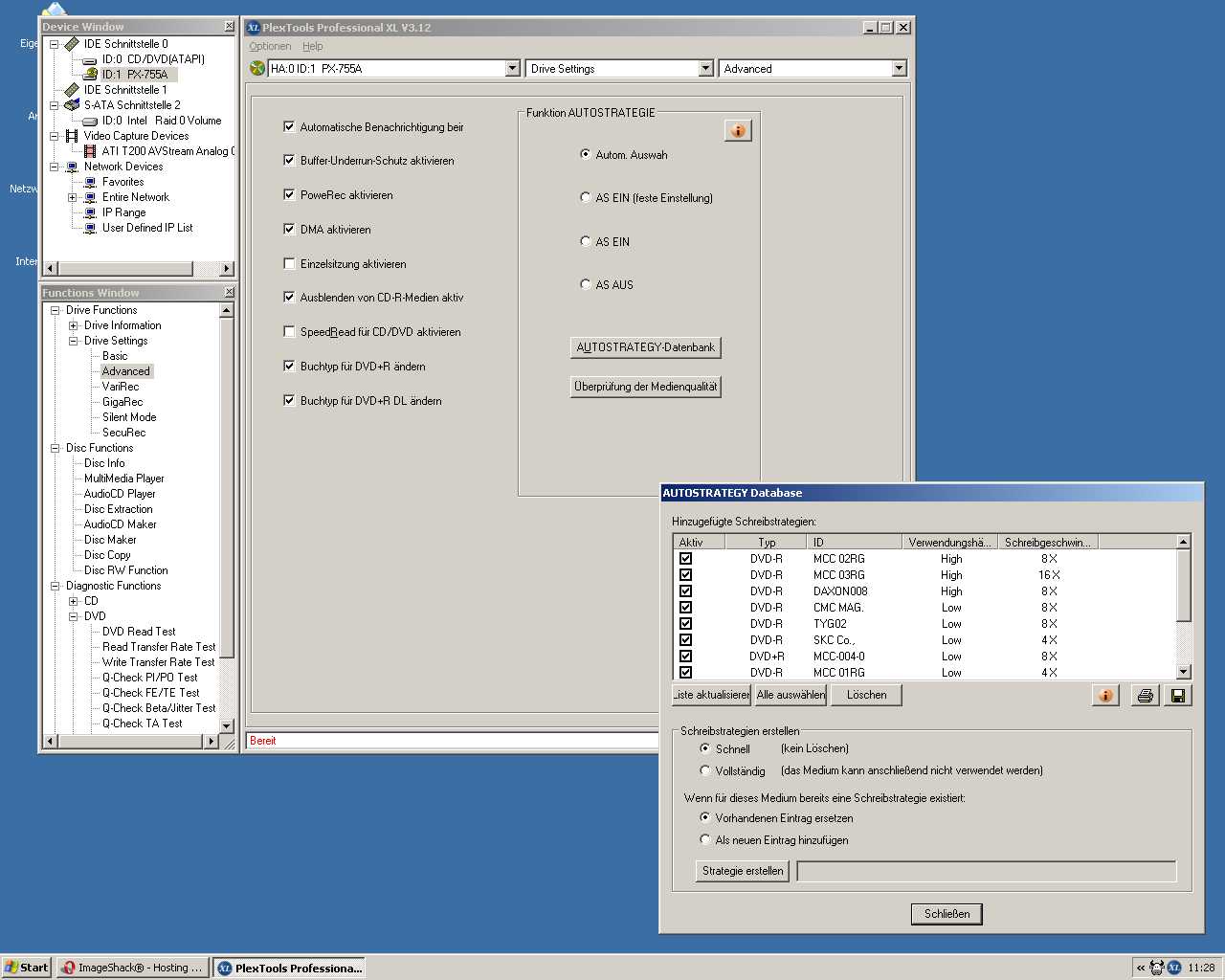Click the strategy list vertical scrollbar
Image resolution: width=1225 pixels, height=980 pixels.
[1184, 607]
